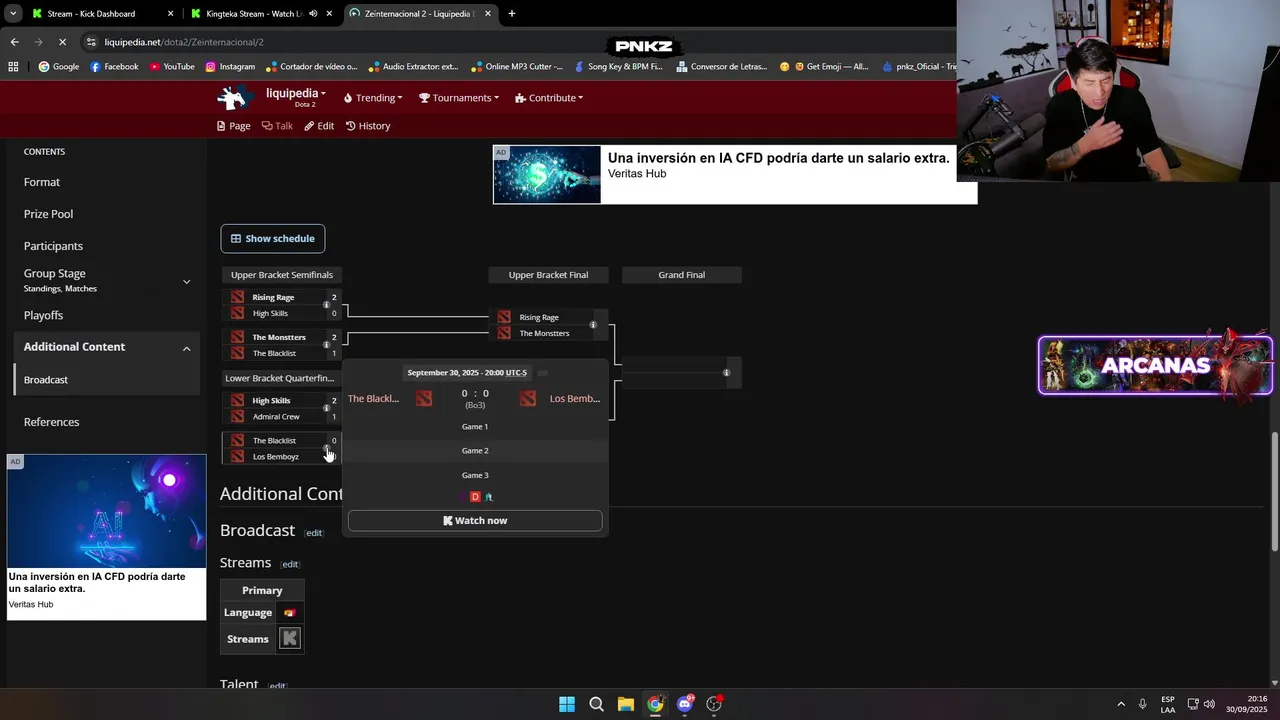This screenshot has width=1280, height=720.
Task: Open info icon for High Skills vs Admiral Crew
Action: click(x=326, y=408)
